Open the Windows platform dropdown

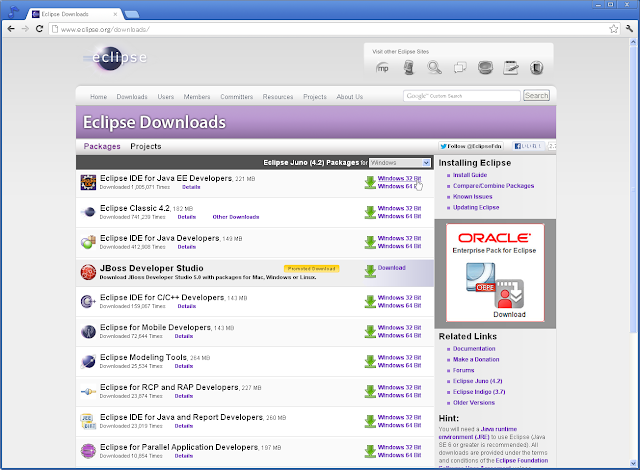coord(400,162)
